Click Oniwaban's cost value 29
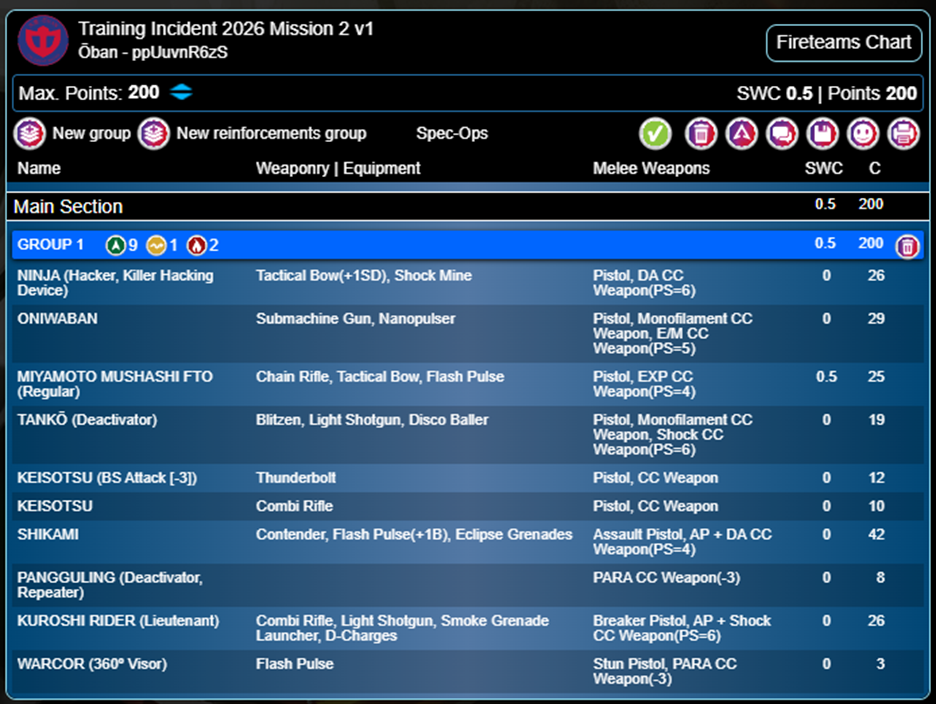This screenshot has height=704, width=936. [x=876, y=319]
